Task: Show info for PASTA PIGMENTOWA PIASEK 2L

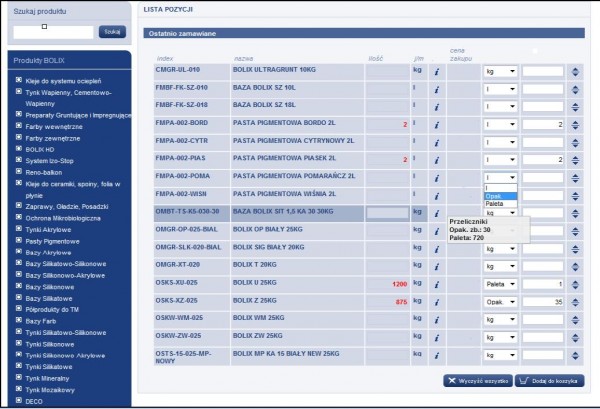Action: click(x=437, y=160)
